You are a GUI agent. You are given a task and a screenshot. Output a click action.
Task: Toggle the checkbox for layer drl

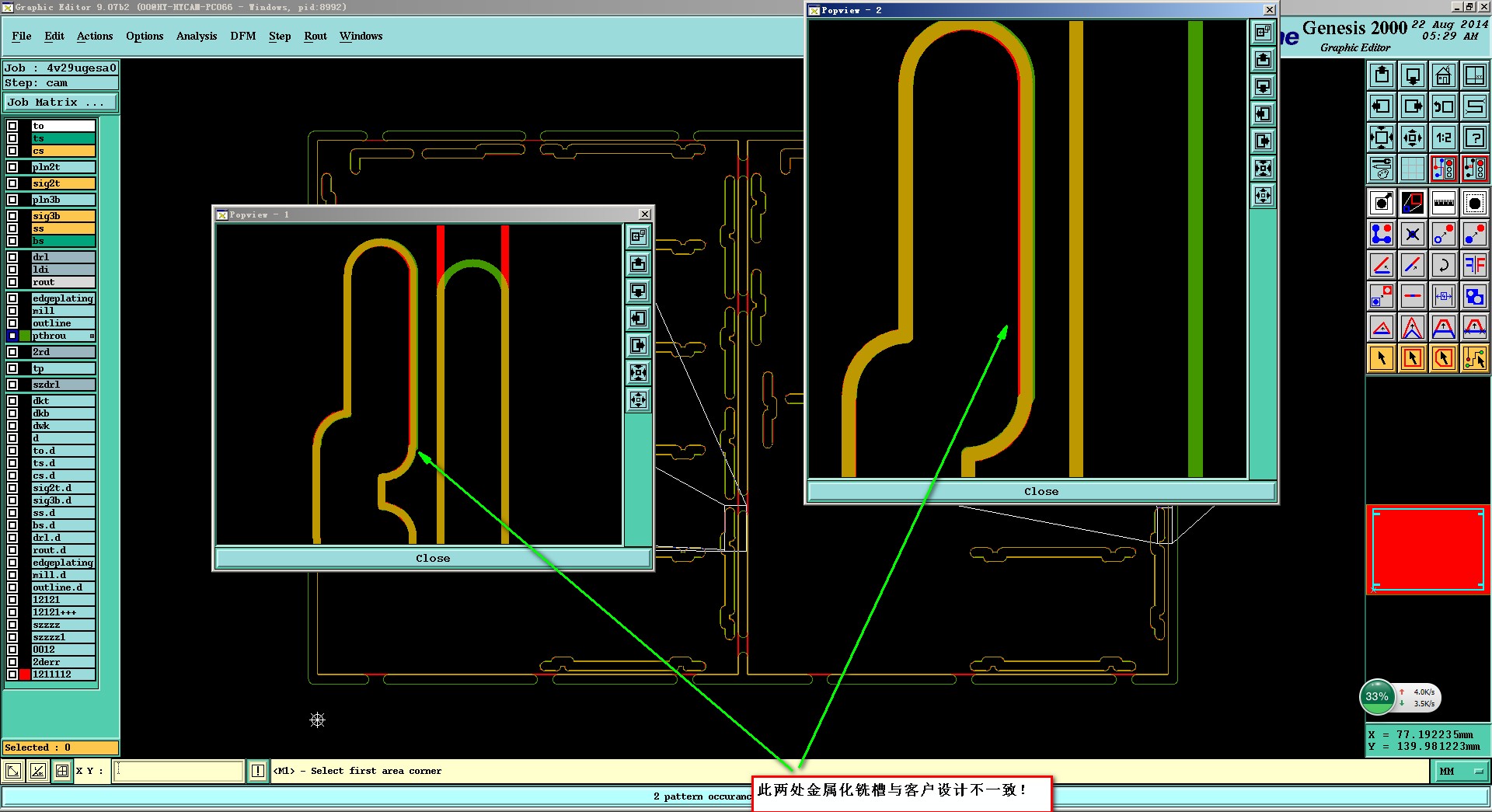12,257
